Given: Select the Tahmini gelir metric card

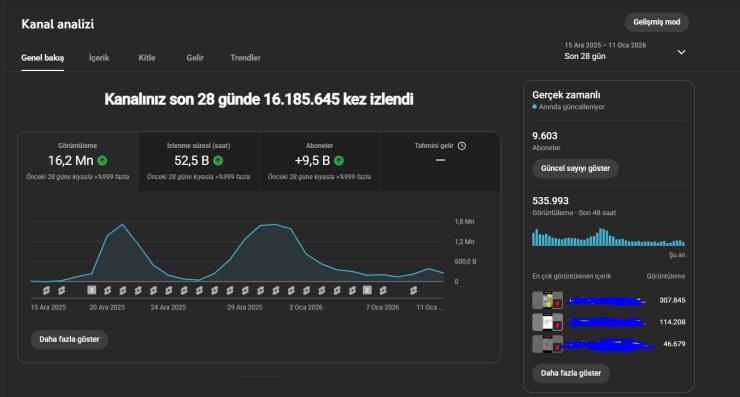Looking at the screenshot, I should coord(440,161).
